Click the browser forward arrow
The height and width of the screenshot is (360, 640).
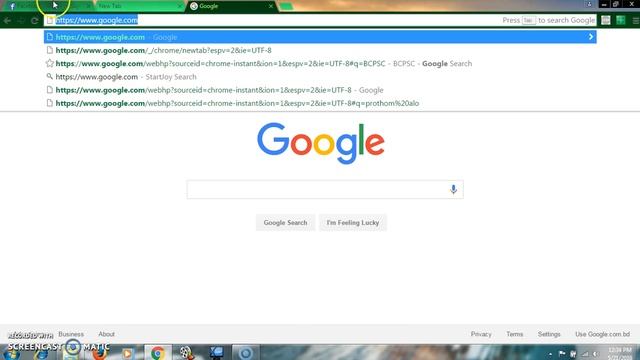(21, 20)
